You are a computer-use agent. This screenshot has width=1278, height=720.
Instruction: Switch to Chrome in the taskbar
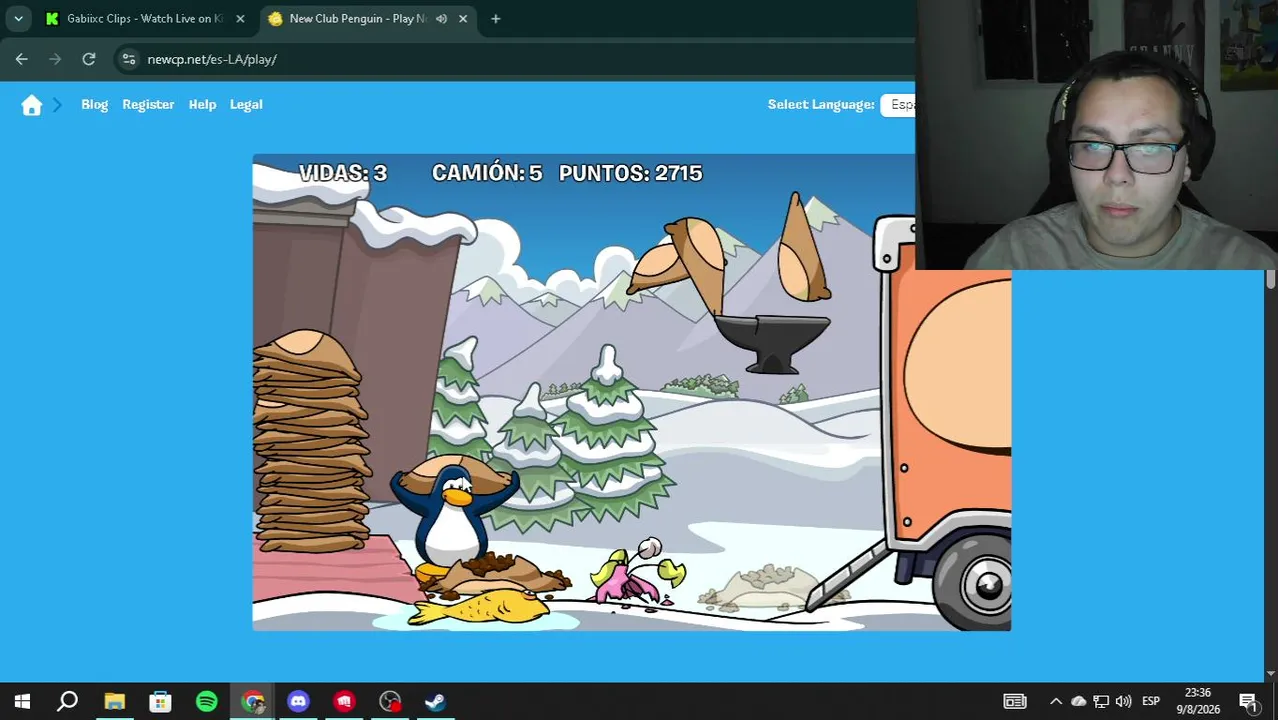[x=252, y=701]
